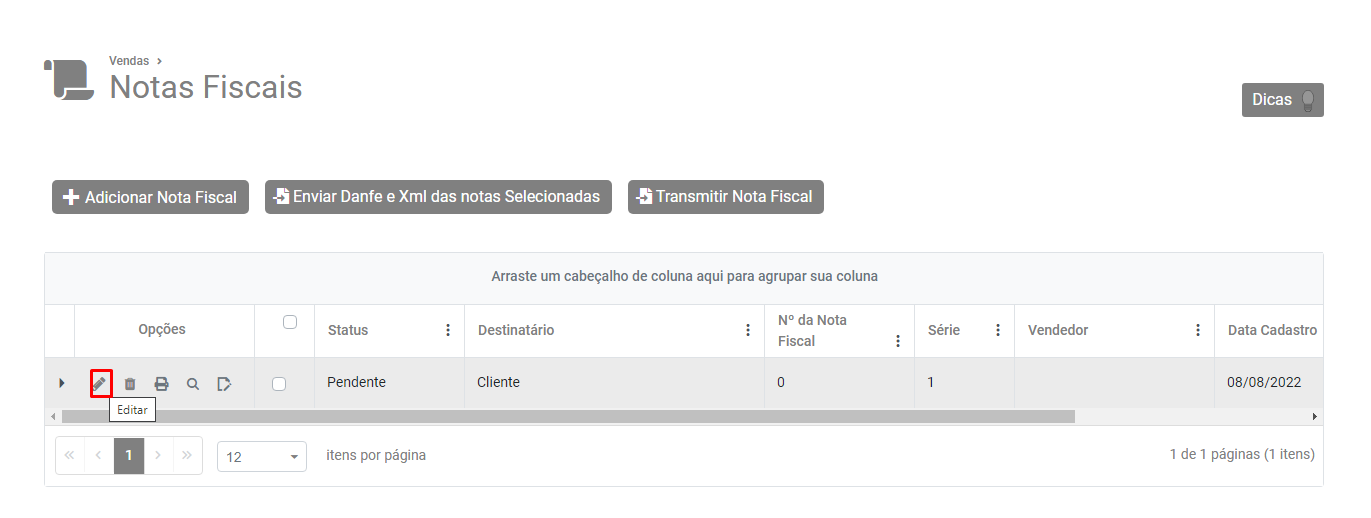Click the Vendas breadcrumb link
This screenshot has width=1371, height=518.
129,61
